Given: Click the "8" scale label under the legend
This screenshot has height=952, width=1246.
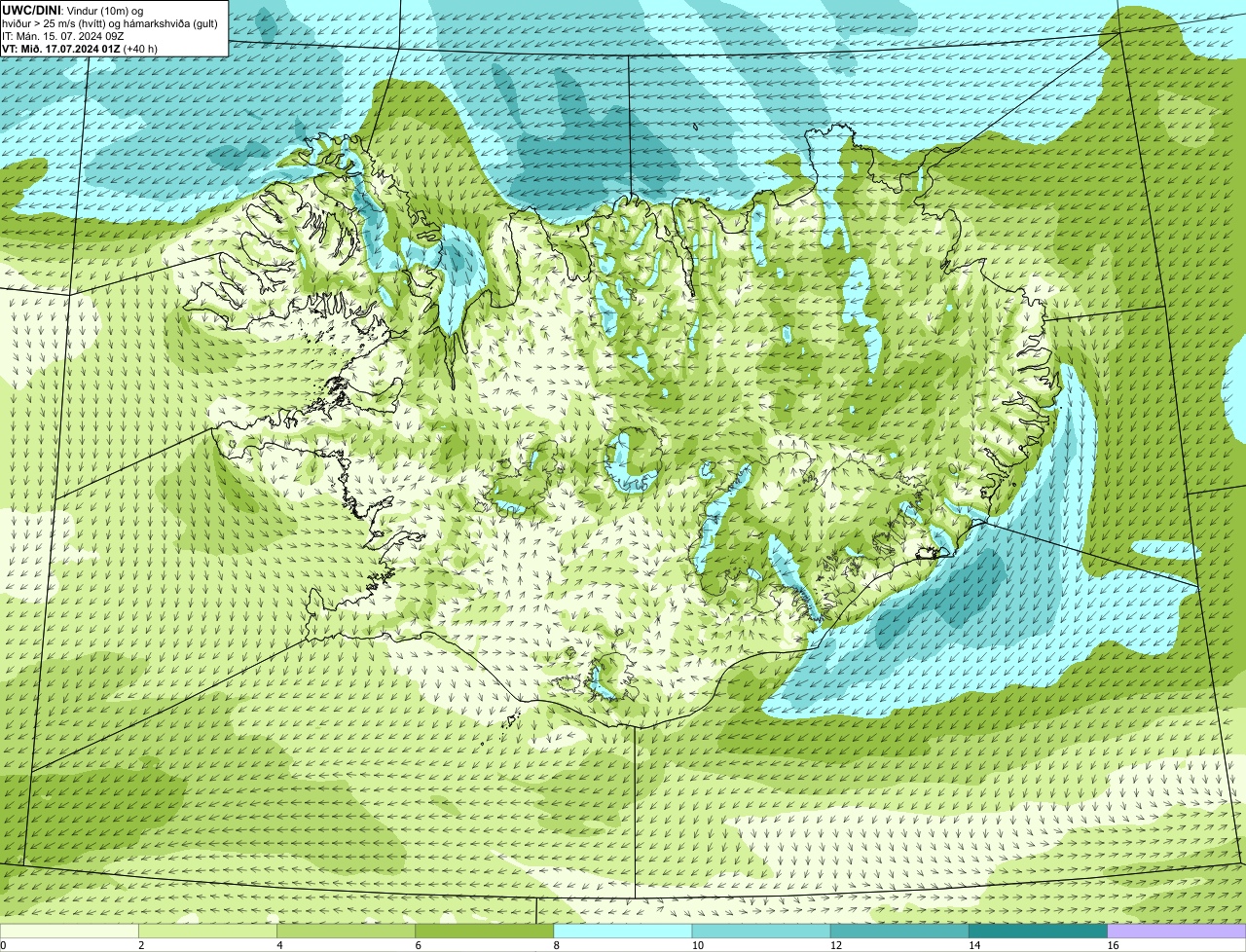Looking at the screenshot, I should tap(556, 945).
